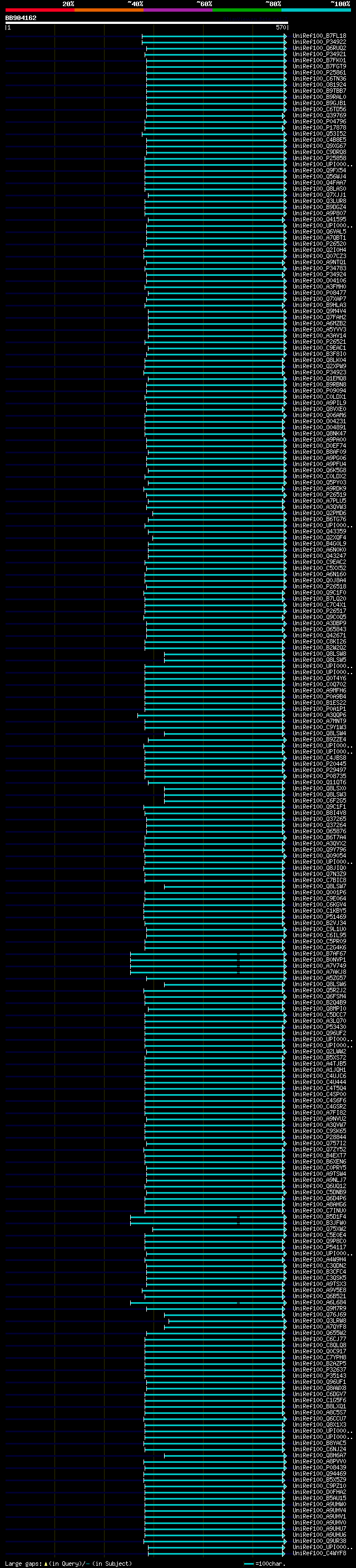Click hit label UniRef100_C6NJ24
356x1568 pixels.
click(x=319, y=1450)
